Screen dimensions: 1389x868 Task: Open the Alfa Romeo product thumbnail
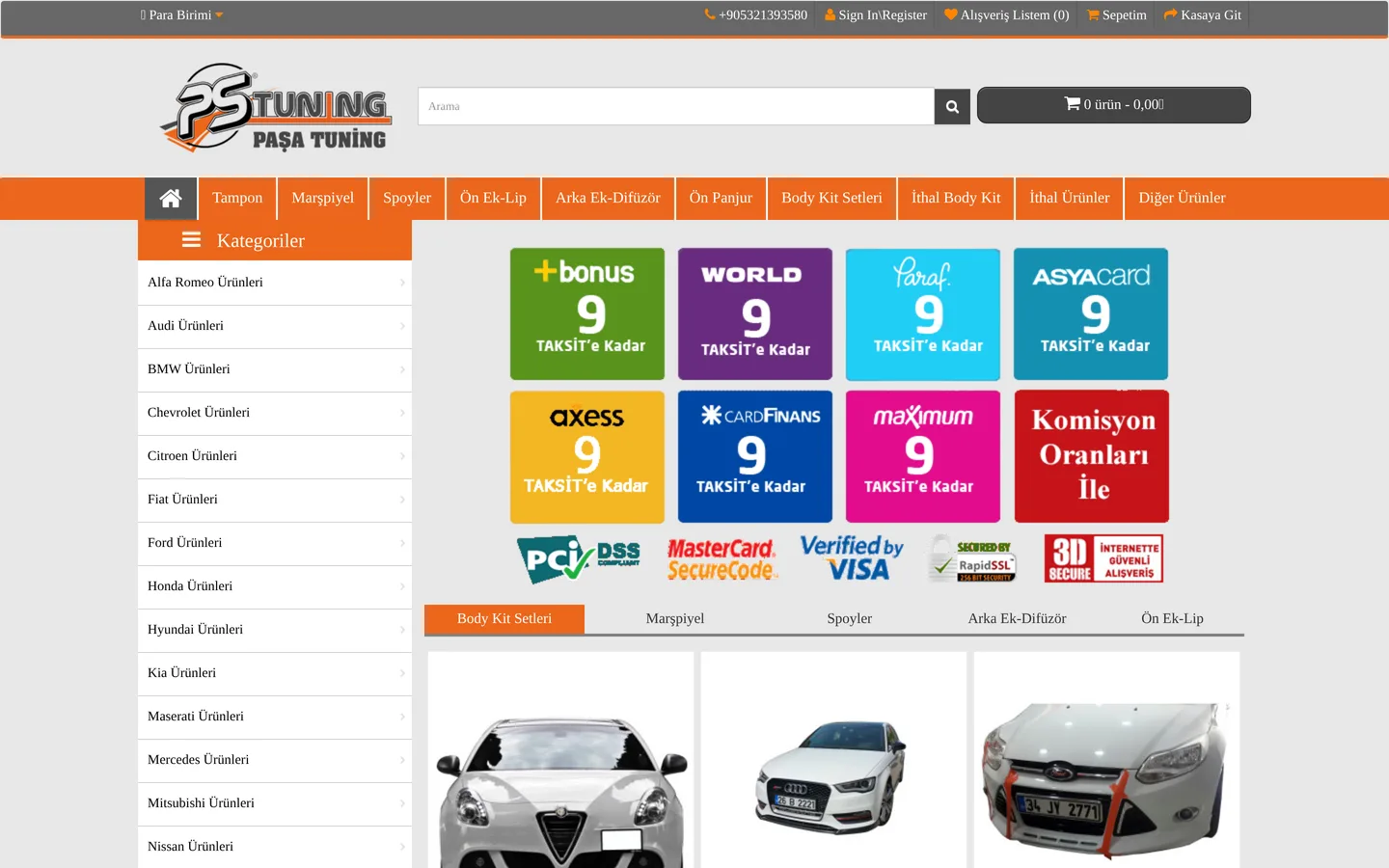pyautogui.click(x=561, y=760)
